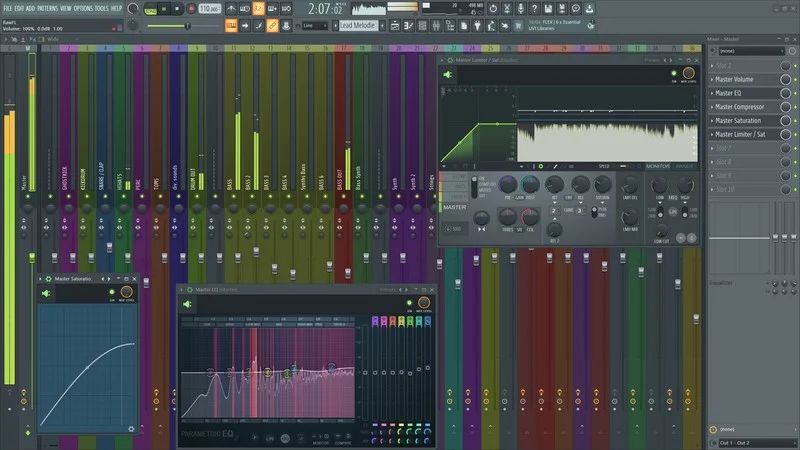Toggle the orange link snap icon

pos(272,26)
